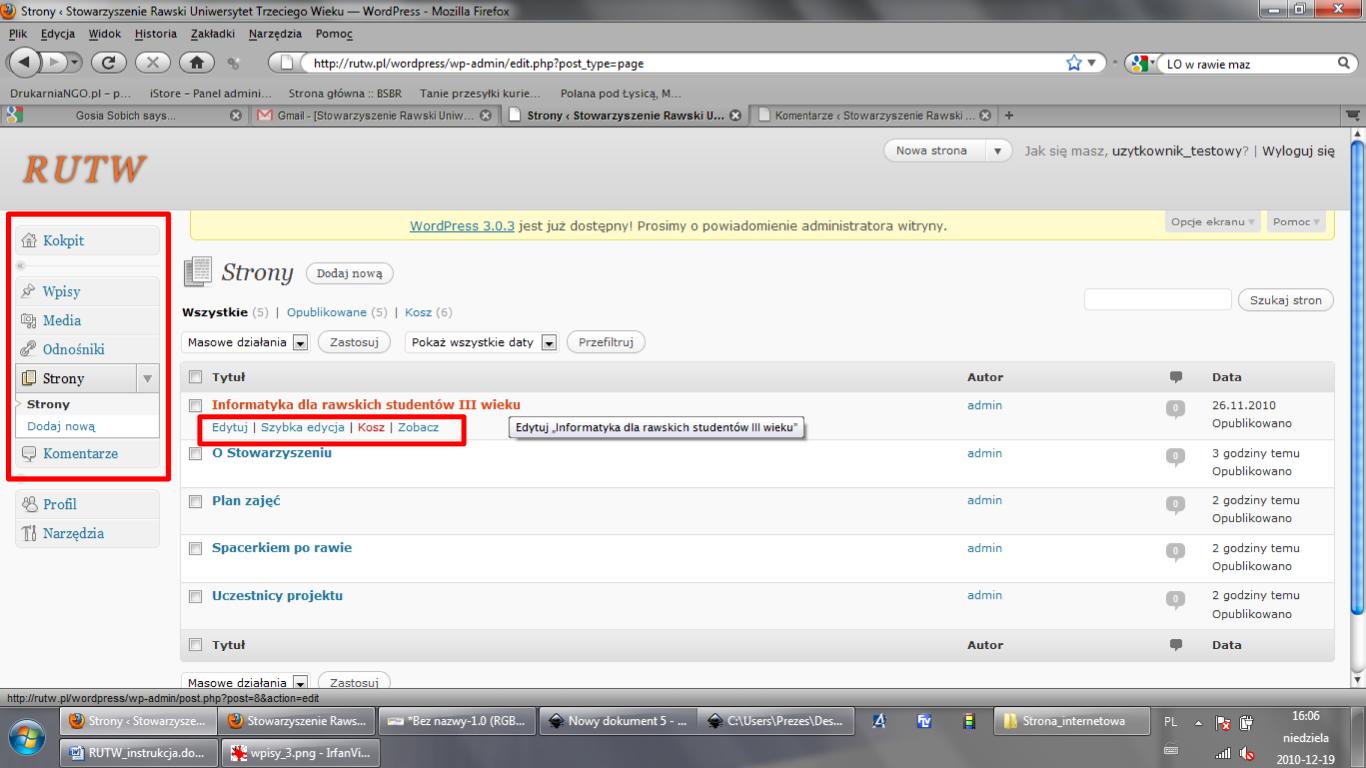Bookmark this page with the star icon
Image resolution: width=1366 pixels, height=768 pixels.
tap(1074, 63)
